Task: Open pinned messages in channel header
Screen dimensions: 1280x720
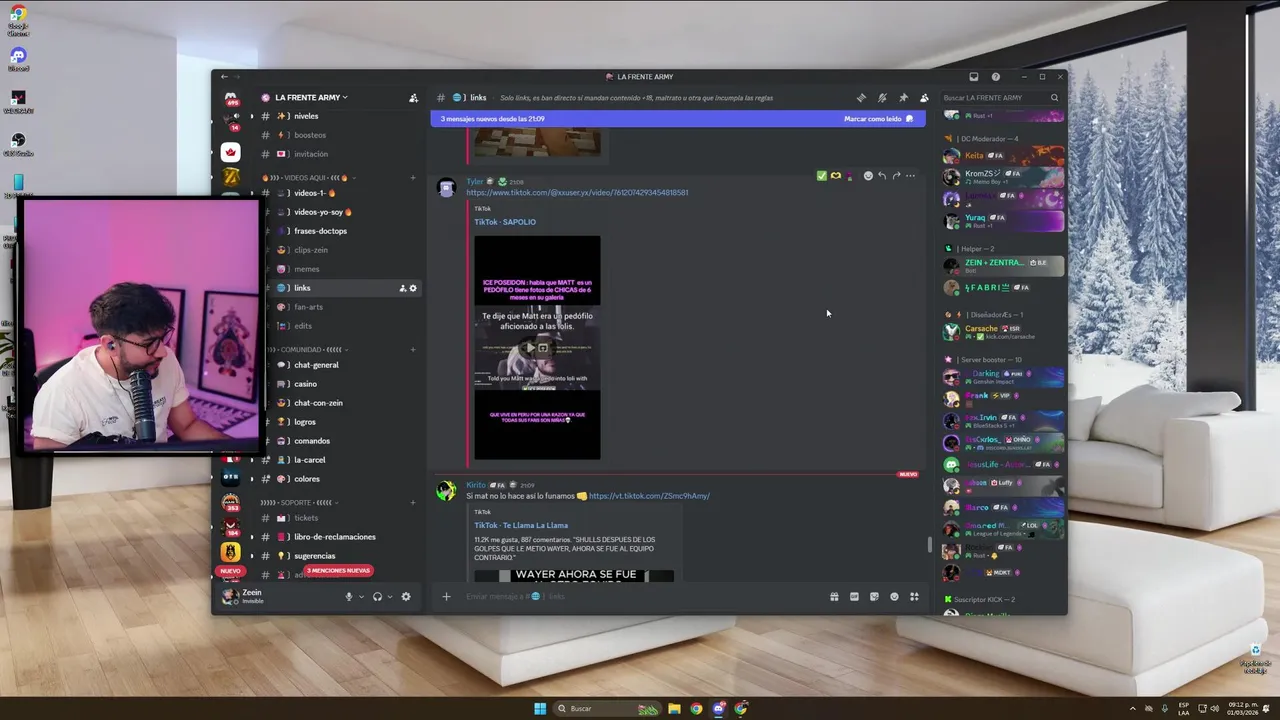Action: point(903,98)
